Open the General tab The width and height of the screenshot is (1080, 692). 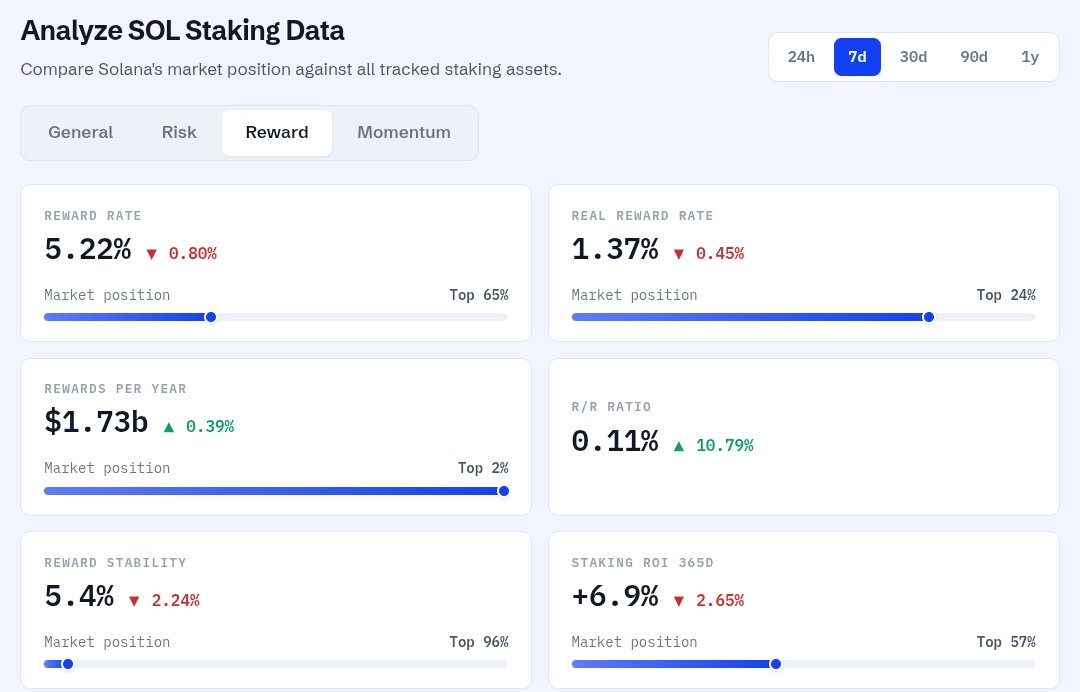[81, 132]
